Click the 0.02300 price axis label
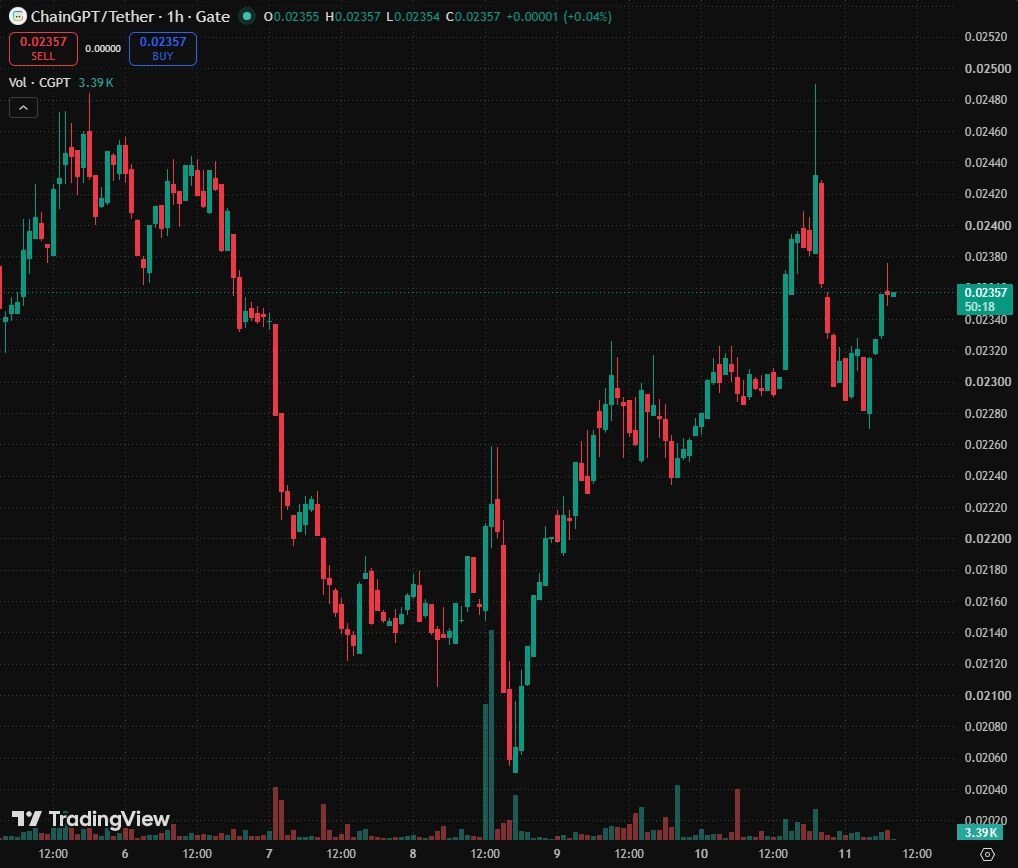The width and height of the screenshot is (1018, 868). (987, 382)
